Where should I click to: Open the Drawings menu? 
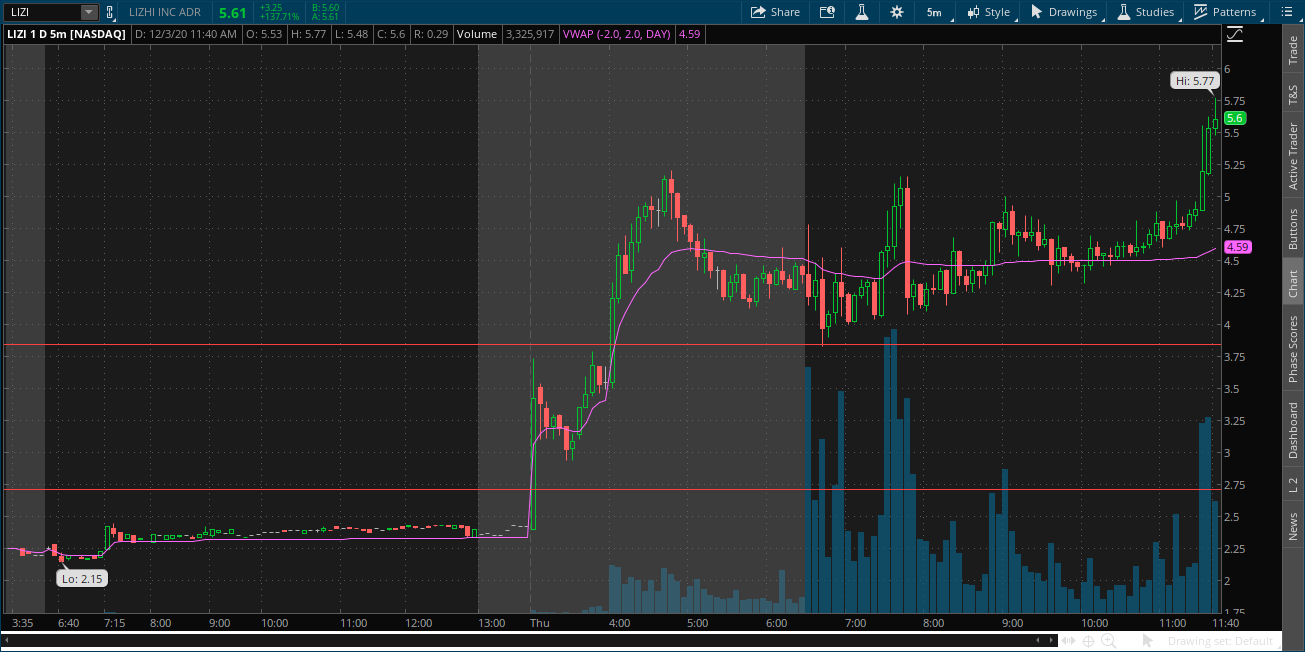1064,12
